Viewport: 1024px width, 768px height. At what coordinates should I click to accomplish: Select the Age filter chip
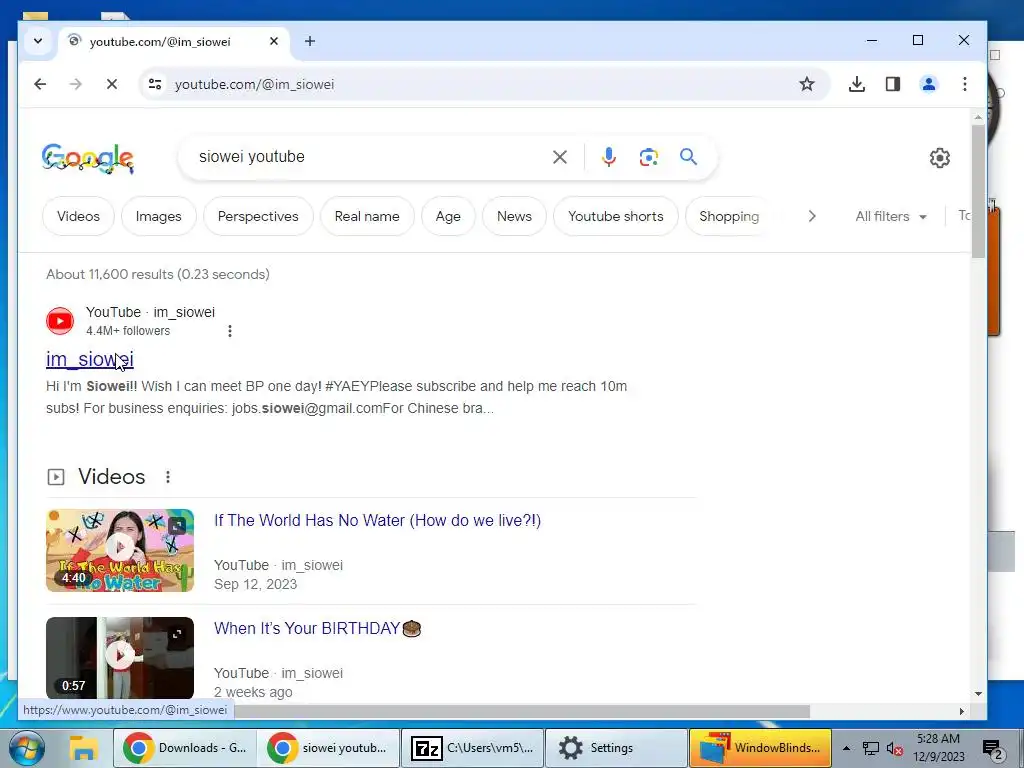click(448, 216)
